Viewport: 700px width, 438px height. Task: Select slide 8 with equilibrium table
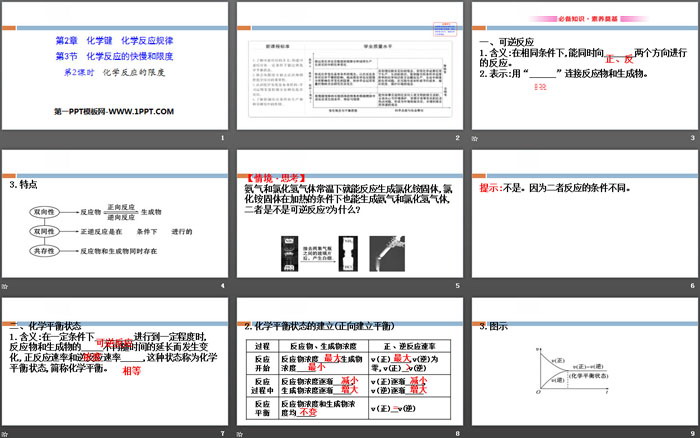(x=350, y=361)
